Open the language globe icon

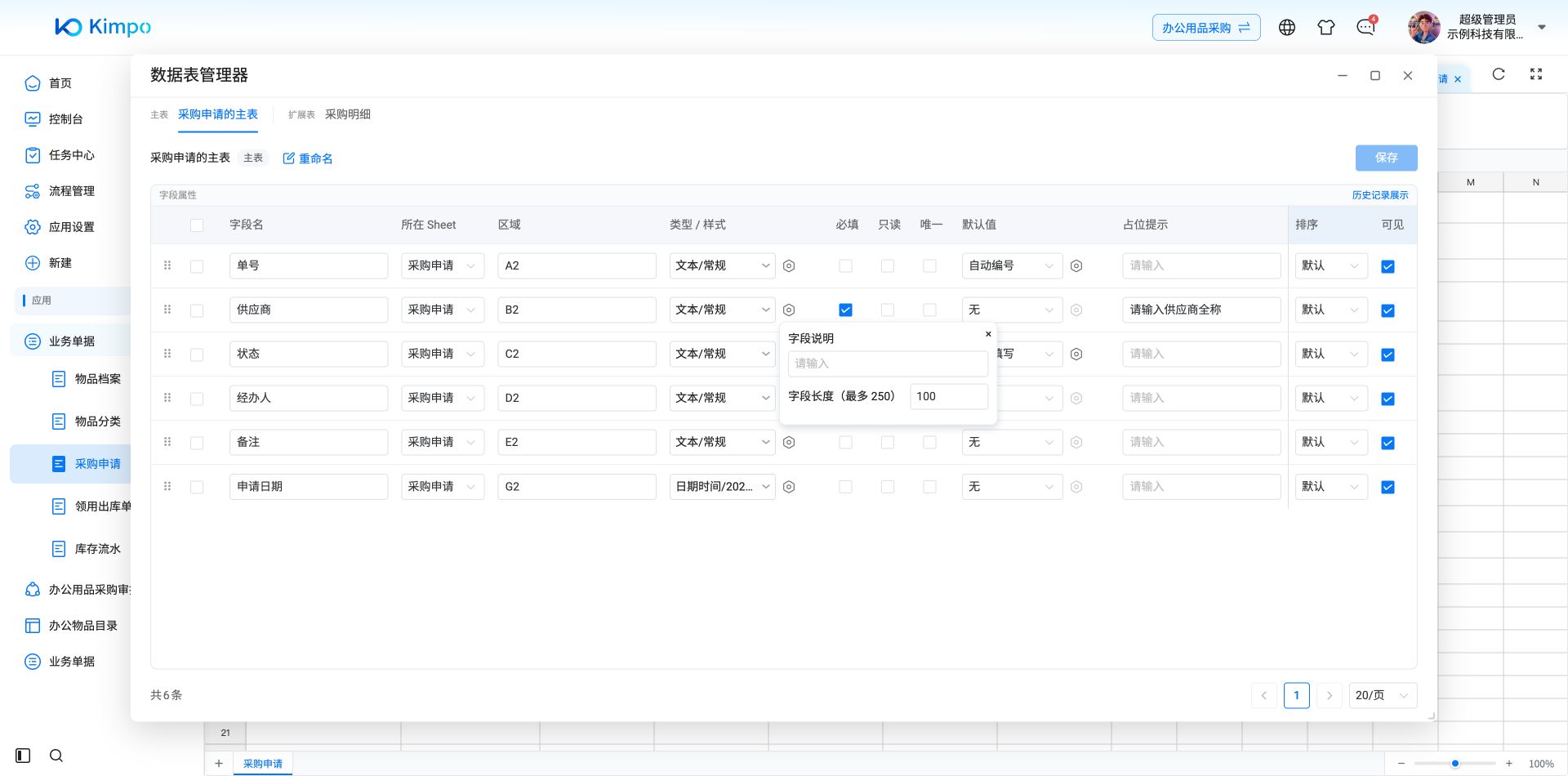[1287, 28]
